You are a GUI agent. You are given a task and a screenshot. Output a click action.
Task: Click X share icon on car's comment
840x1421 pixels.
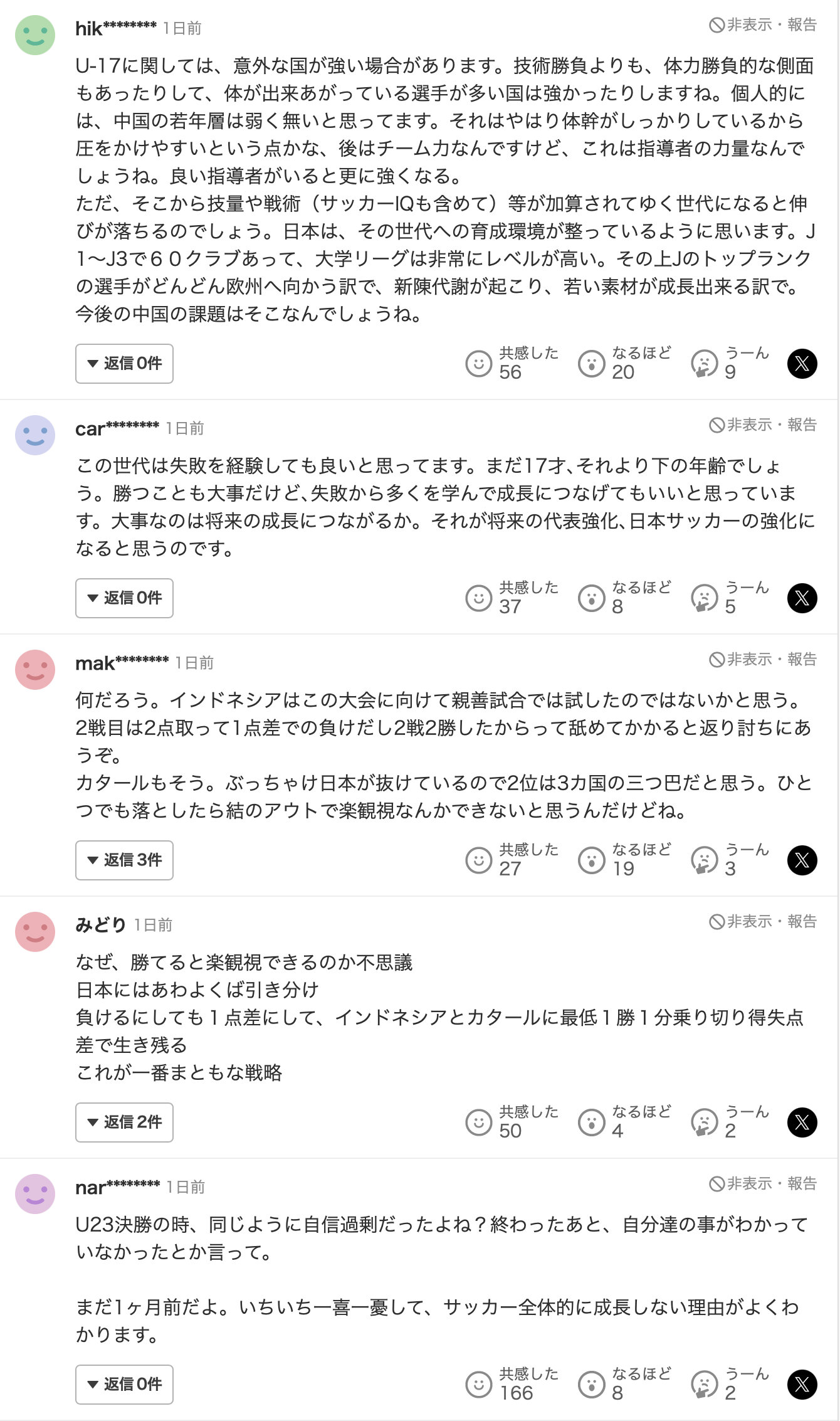click(802, 598)
